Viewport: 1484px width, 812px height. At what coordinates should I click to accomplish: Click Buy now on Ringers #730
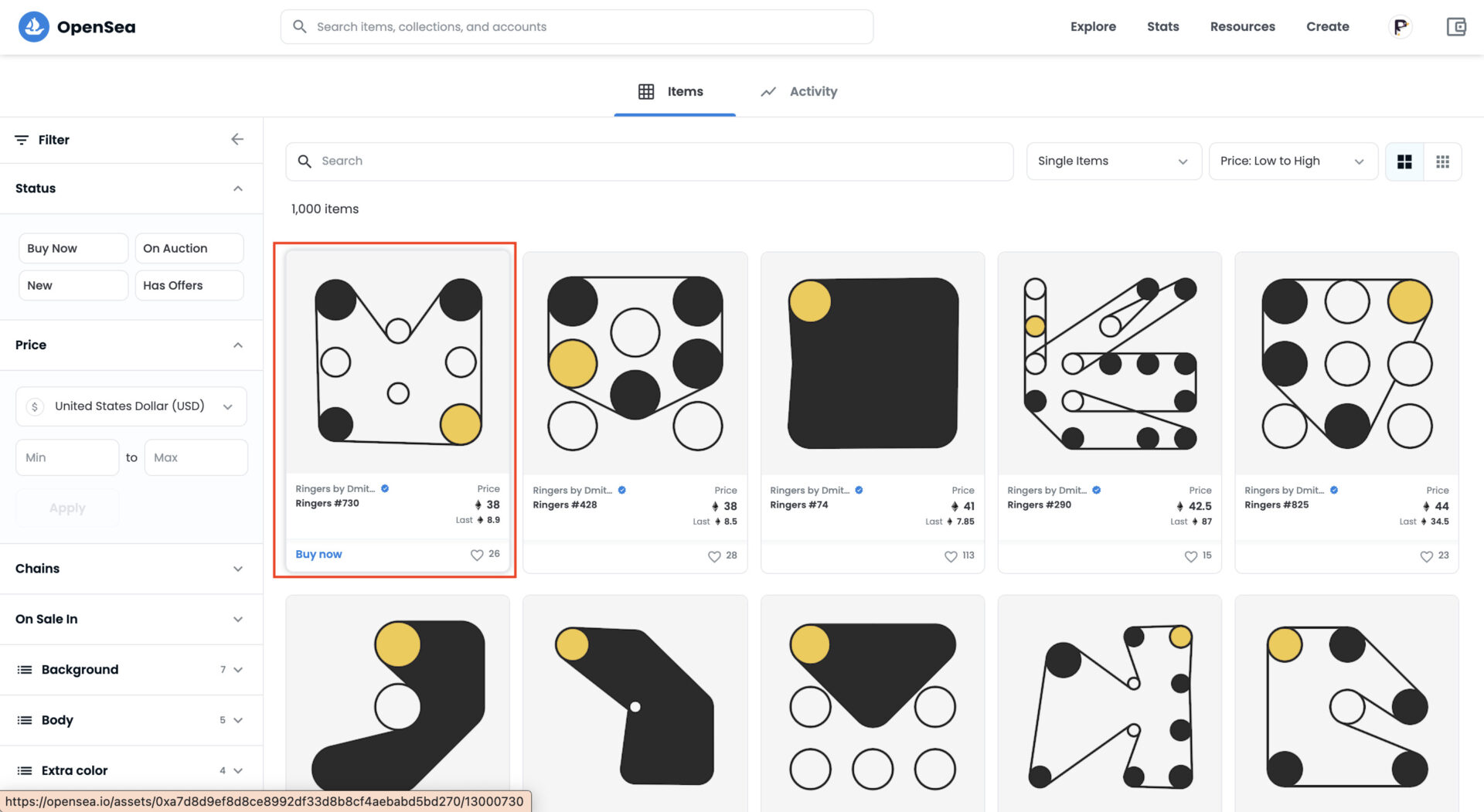[x=318, y=554]
